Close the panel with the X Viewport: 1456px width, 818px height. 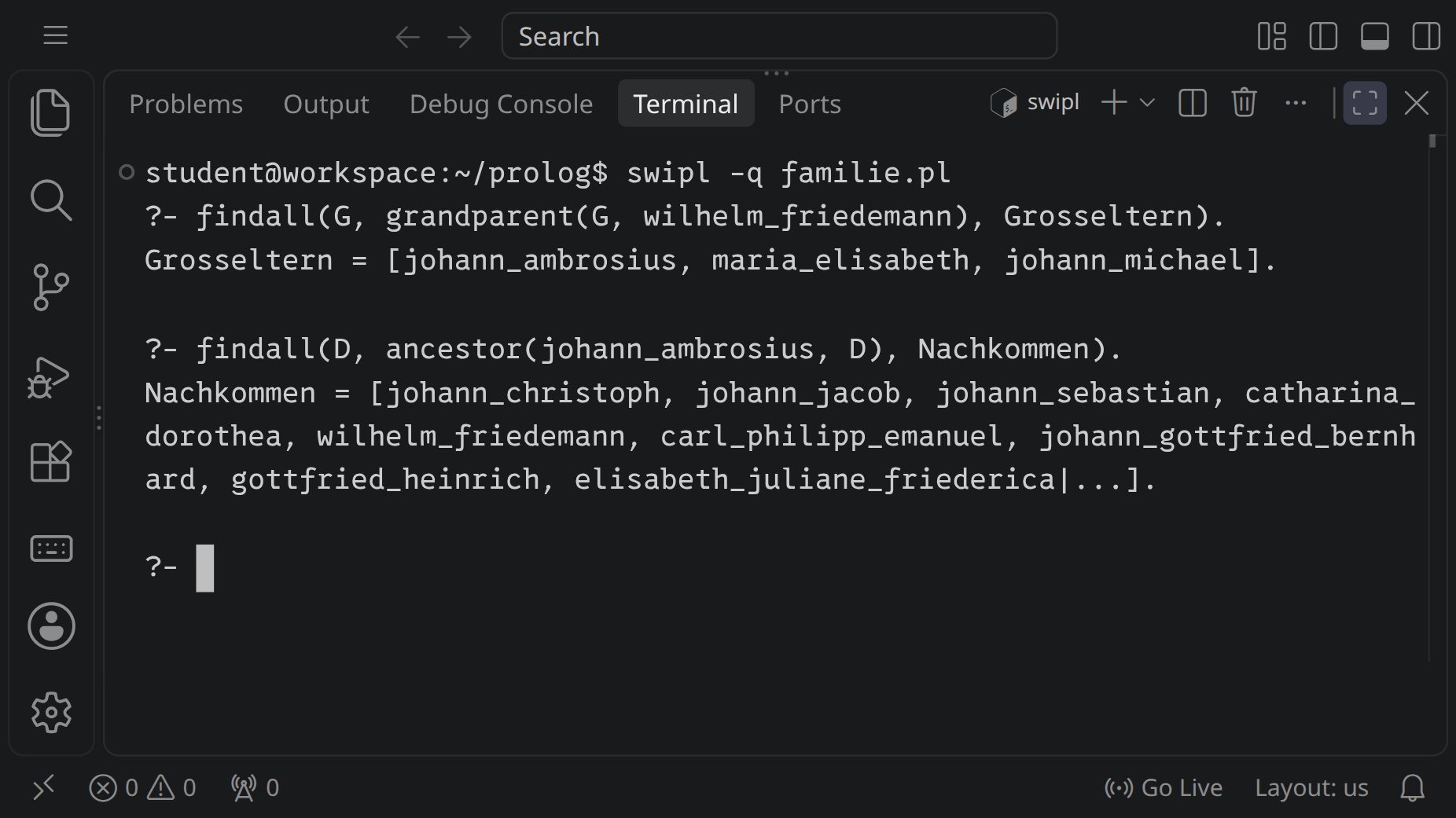click(x=1417, y=103)
